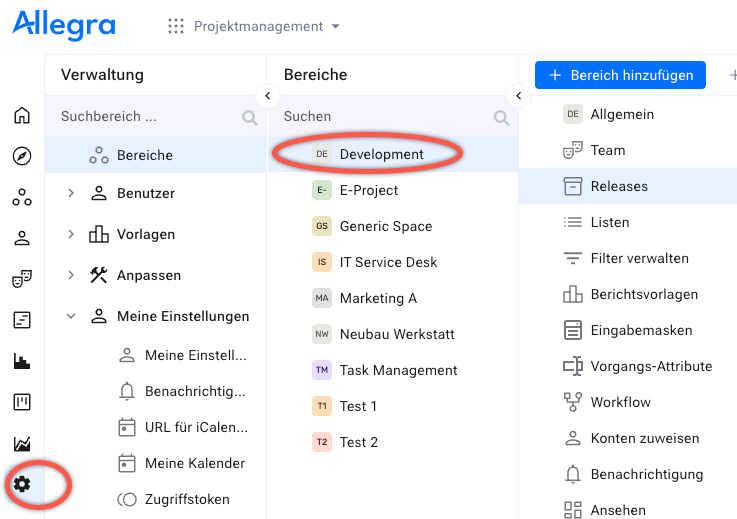
Task: Expand the Vorlagen tree node
Action: (x=71, y=234)
